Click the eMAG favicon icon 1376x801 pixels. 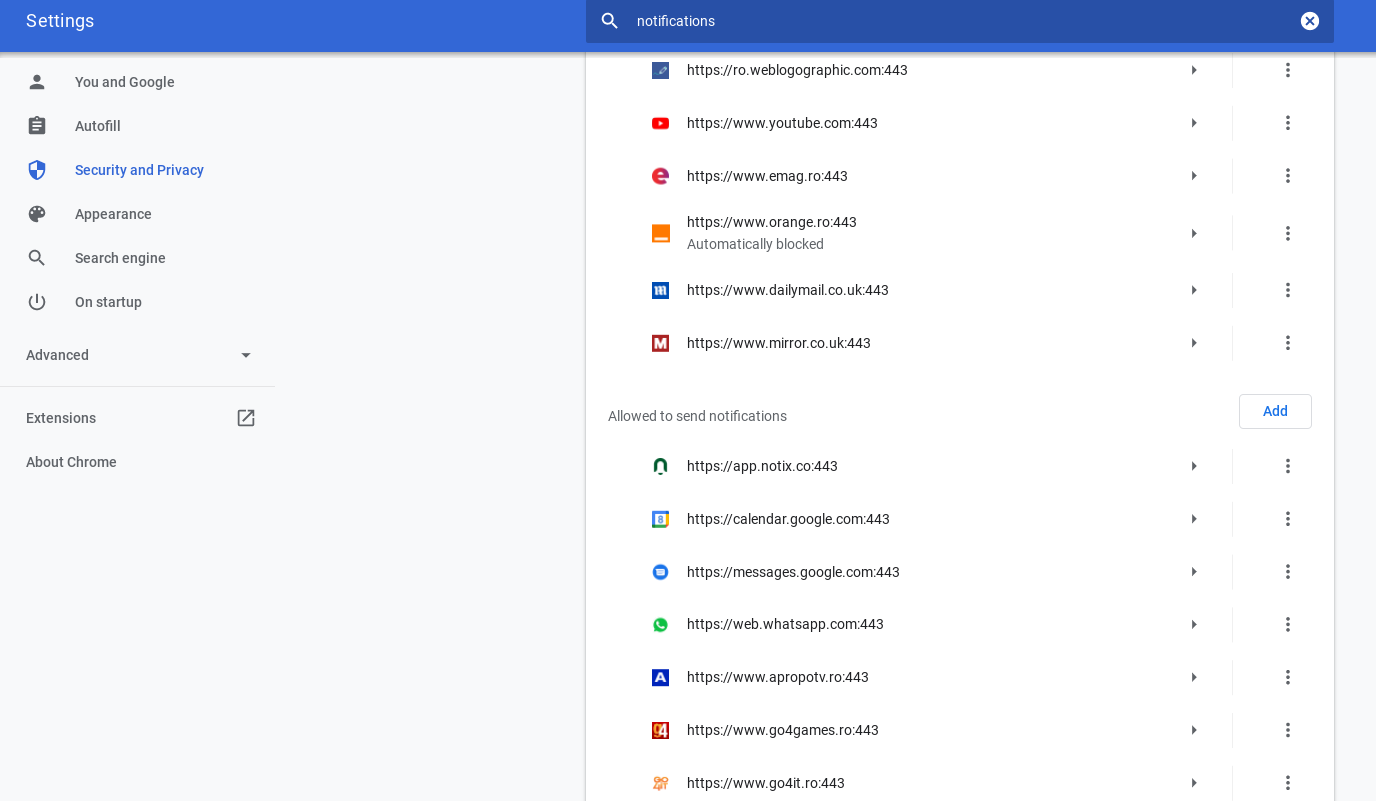click(660, 176)
